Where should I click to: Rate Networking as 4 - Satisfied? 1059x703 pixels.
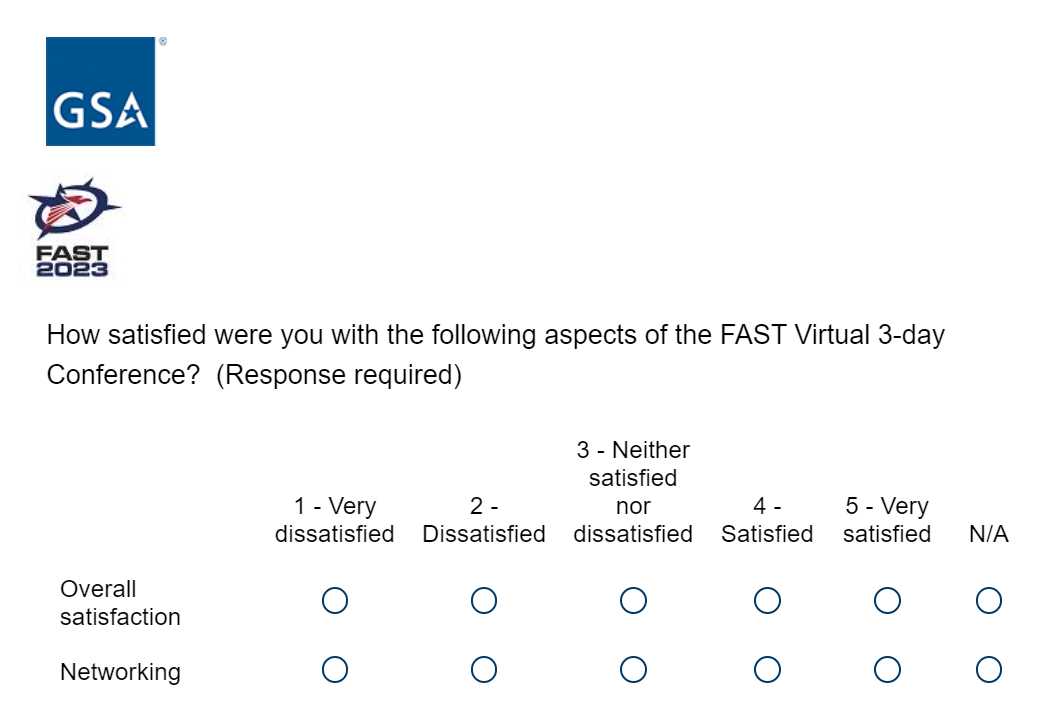767,670
